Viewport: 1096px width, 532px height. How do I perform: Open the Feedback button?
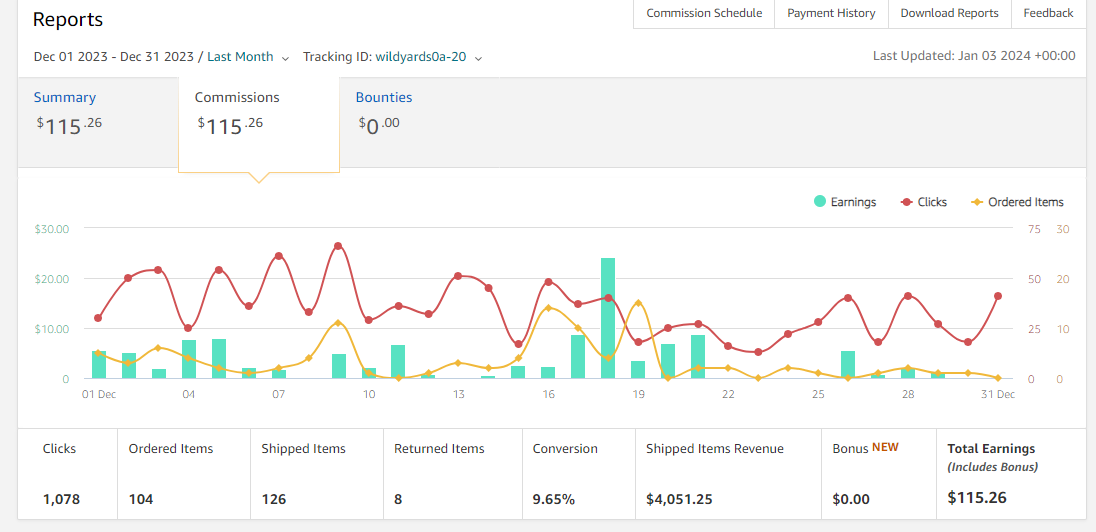(x=1048, y=13)
